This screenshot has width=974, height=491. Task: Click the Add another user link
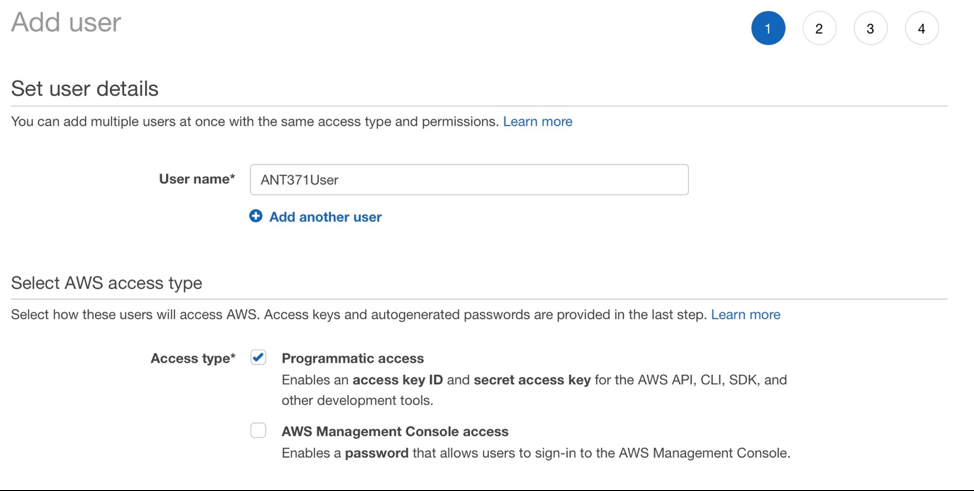click(x=325, y=217)
